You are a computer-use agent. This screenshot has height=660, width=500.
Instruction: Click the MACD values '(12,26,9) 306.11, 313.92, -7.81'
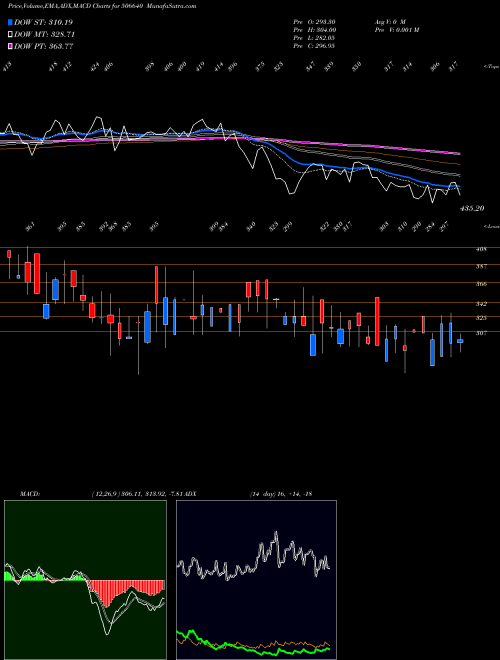coord(136,494)
